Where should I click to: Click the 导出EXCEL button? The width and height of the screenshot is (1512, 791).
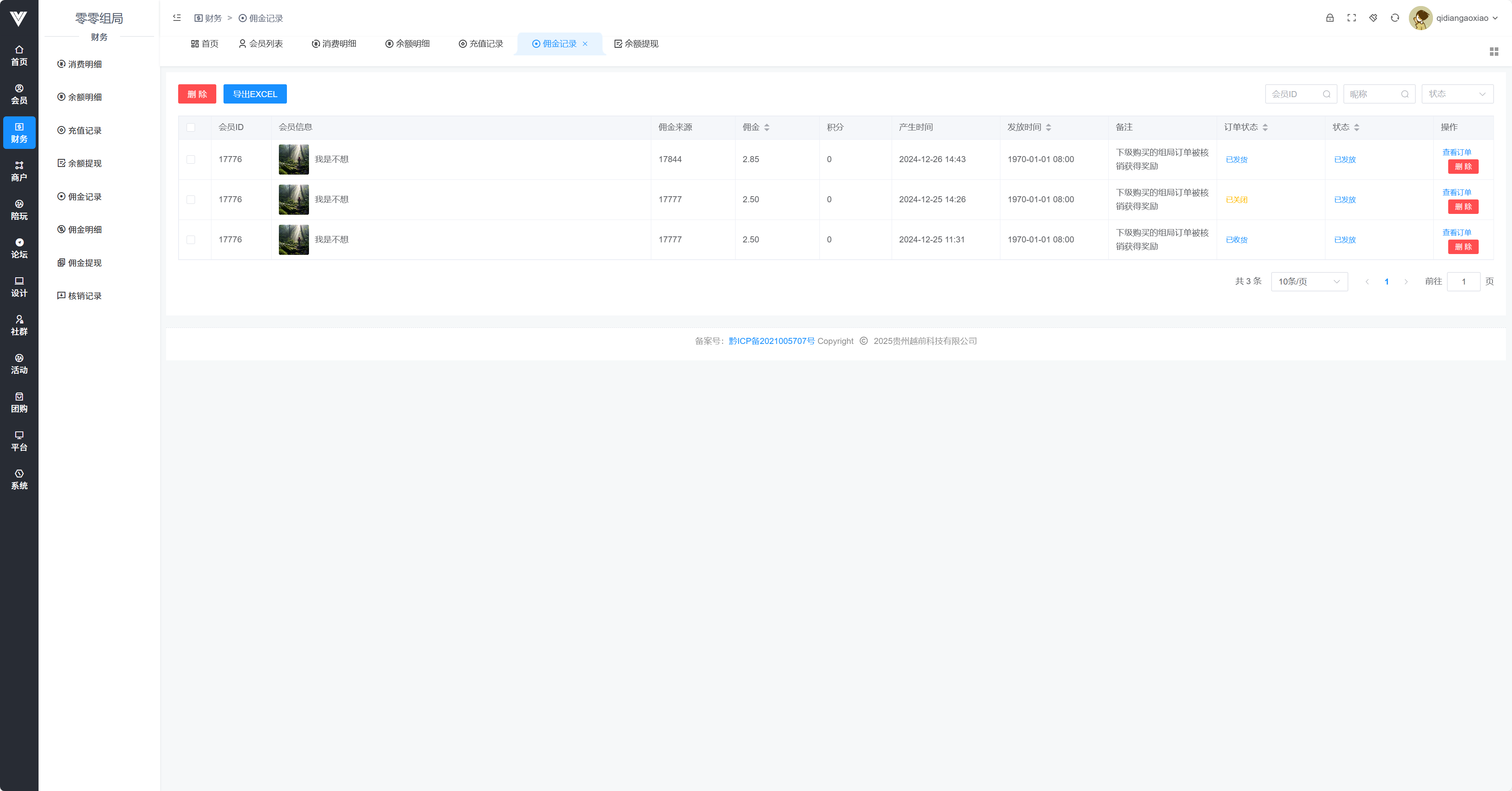(255, 94)
